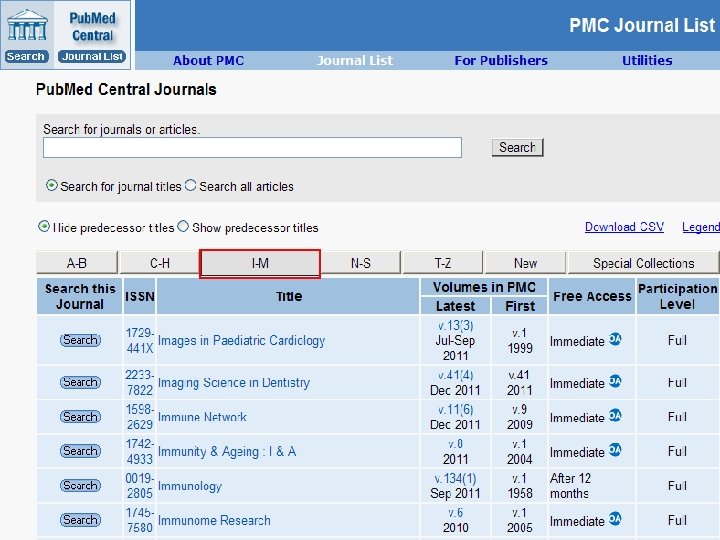Image resolution: width=720 pixels, height=540 pixels.
Task: Switch to the C-H tab
Action: click(160, 263)
